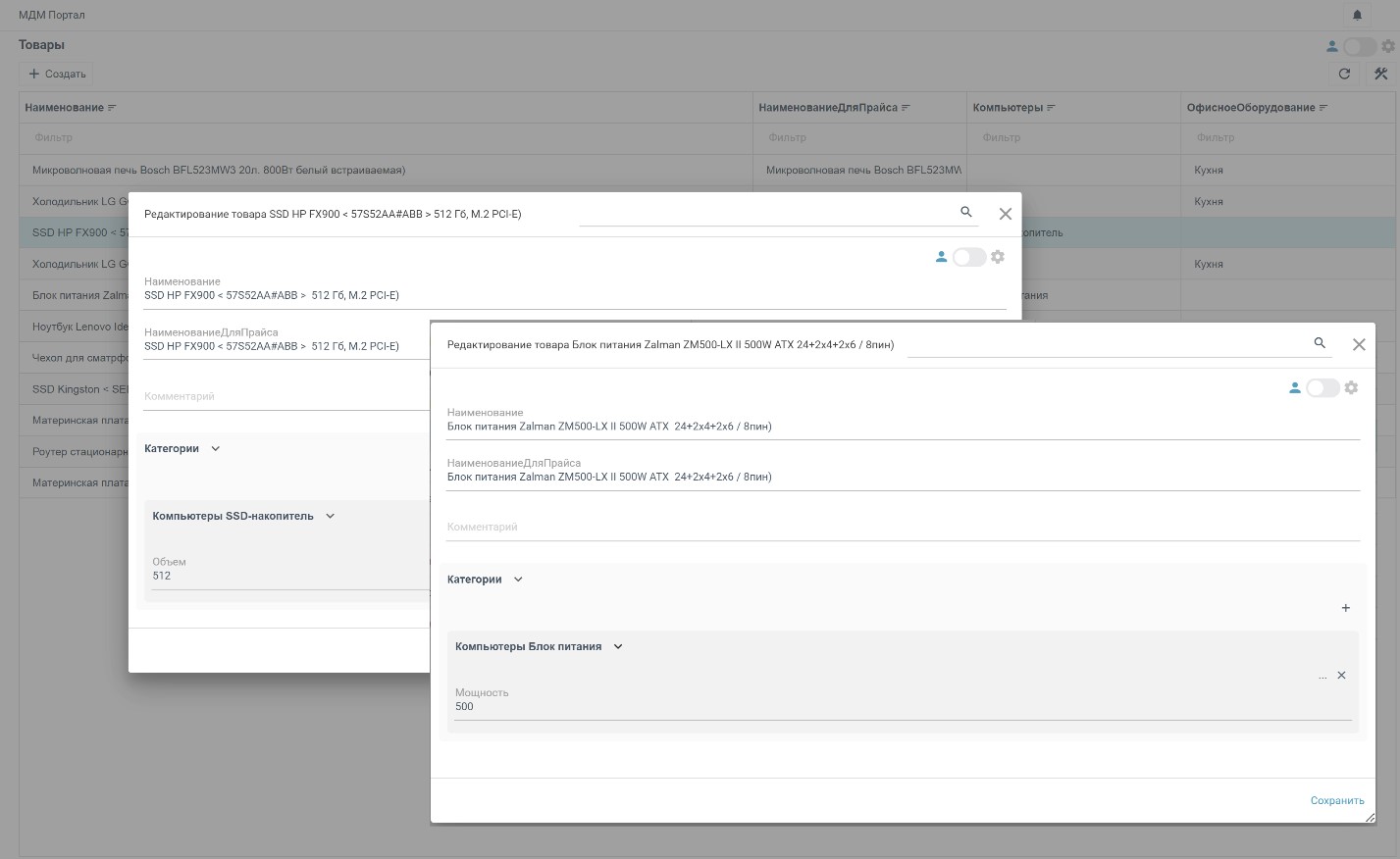
Task: Add a category with the plus icon
Action: 1345,608
